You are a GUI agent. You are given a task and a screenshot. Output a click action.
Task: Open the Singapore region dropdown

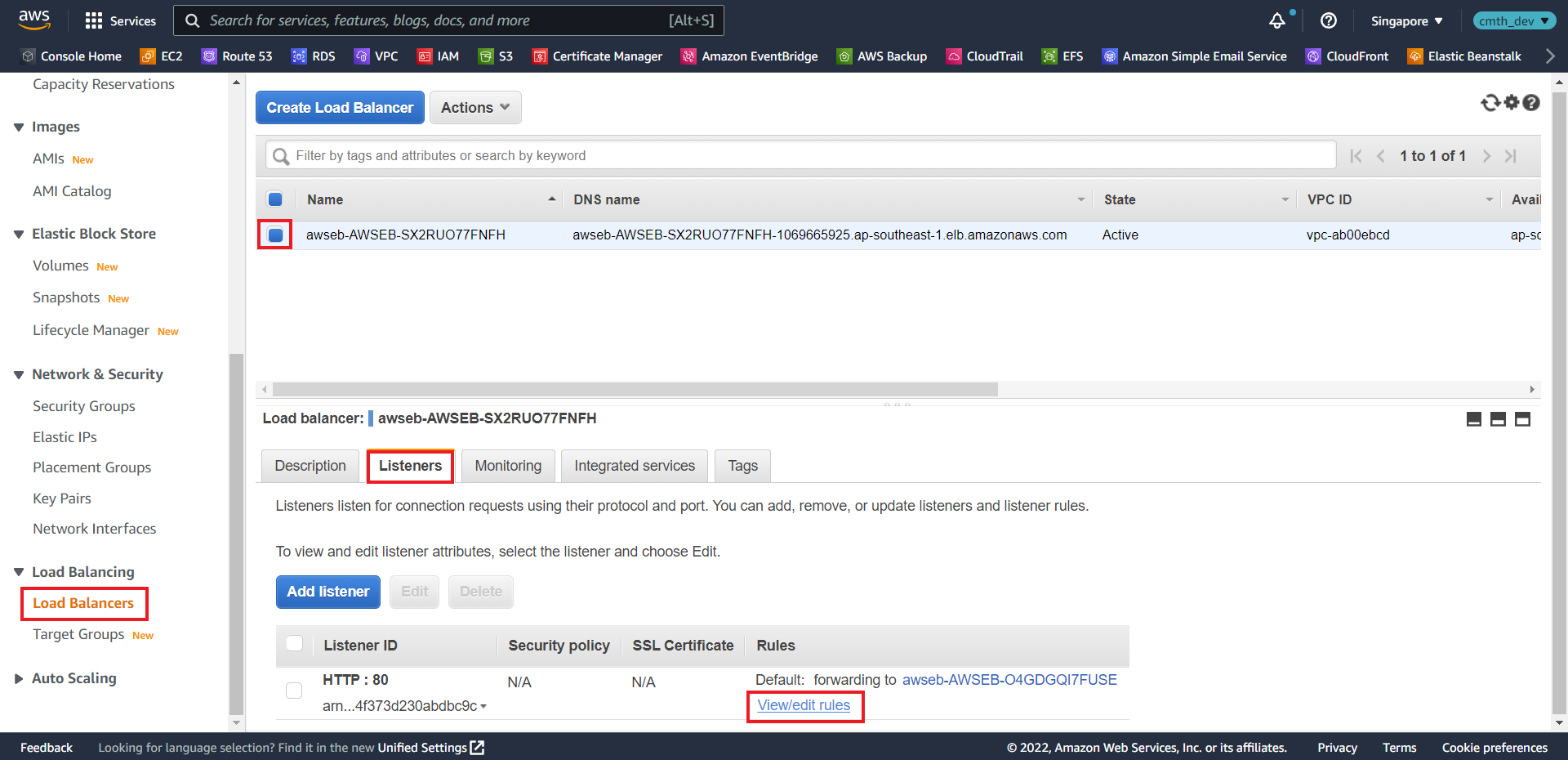(x=1405, y=20)
